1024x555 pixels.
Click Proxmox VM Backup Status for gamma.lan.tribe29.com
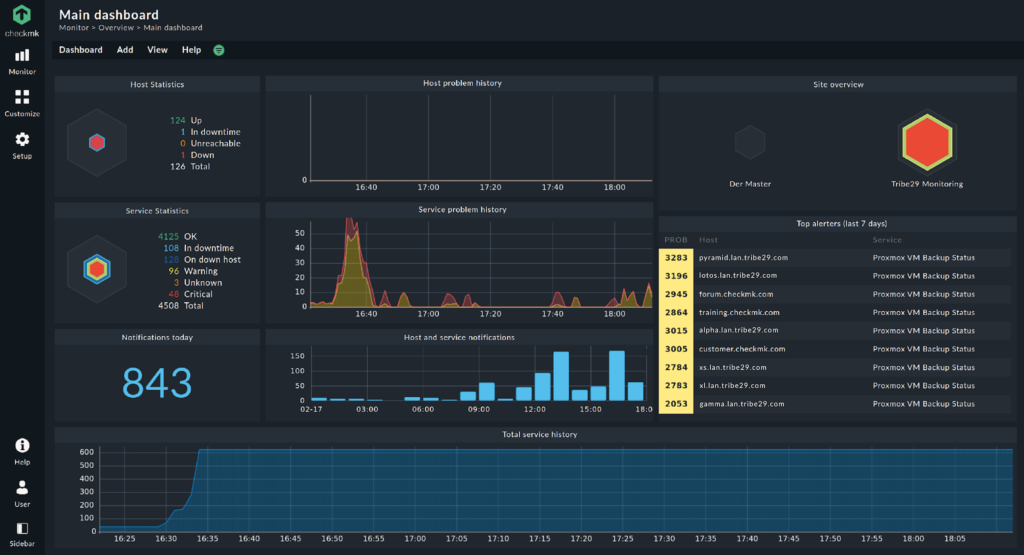point(923,404)
